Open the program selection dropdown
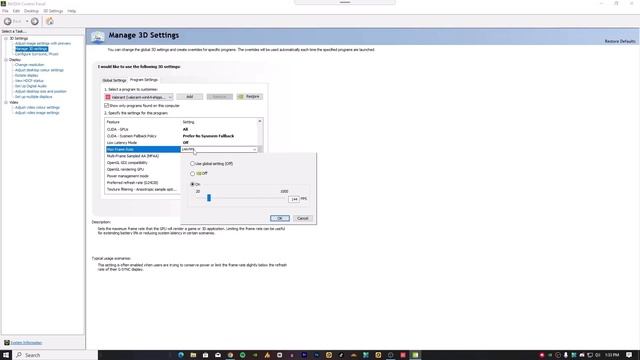 coord(139,97)
